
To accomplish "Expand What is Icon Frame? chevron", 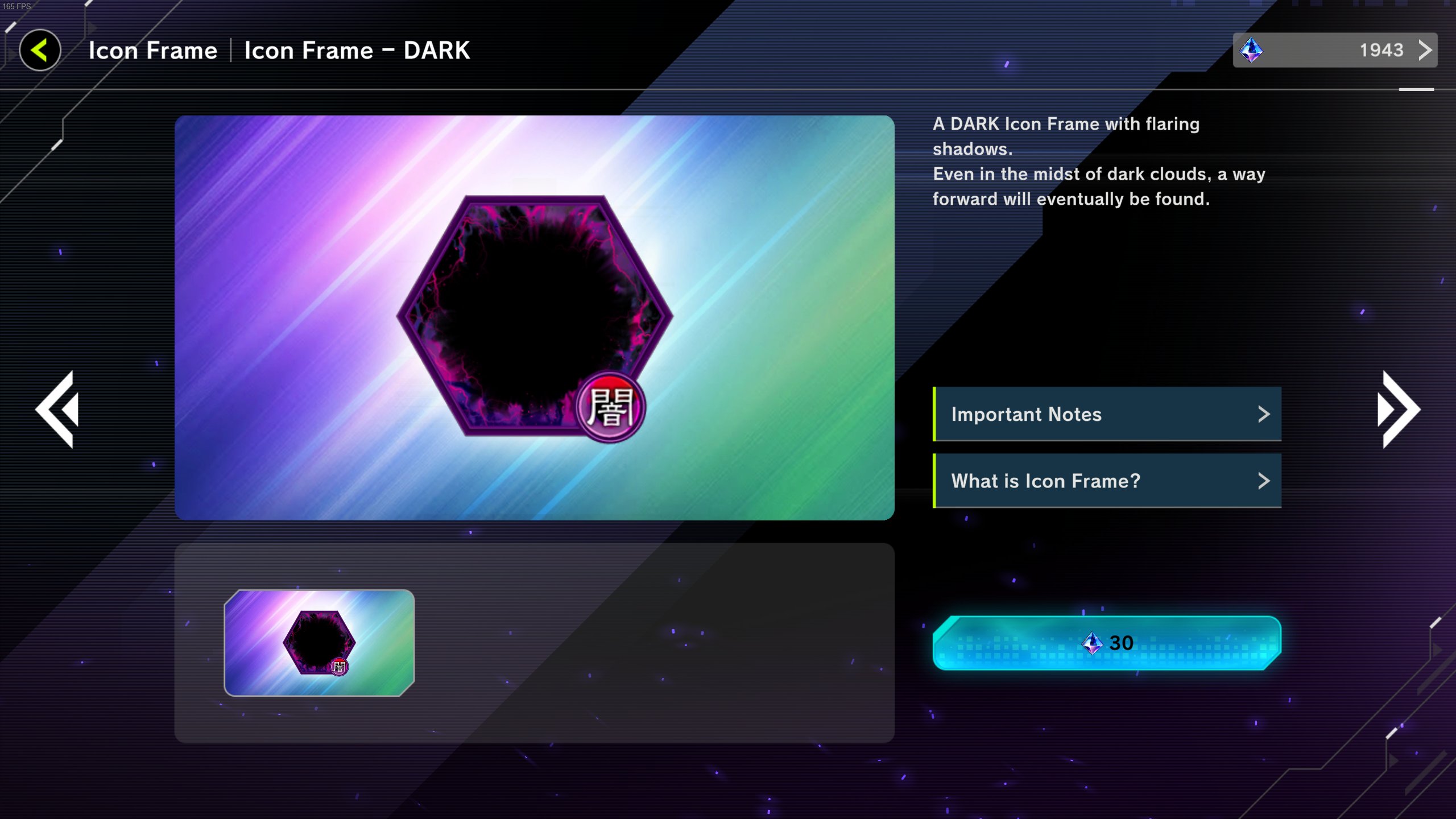I will (1263, 481).
